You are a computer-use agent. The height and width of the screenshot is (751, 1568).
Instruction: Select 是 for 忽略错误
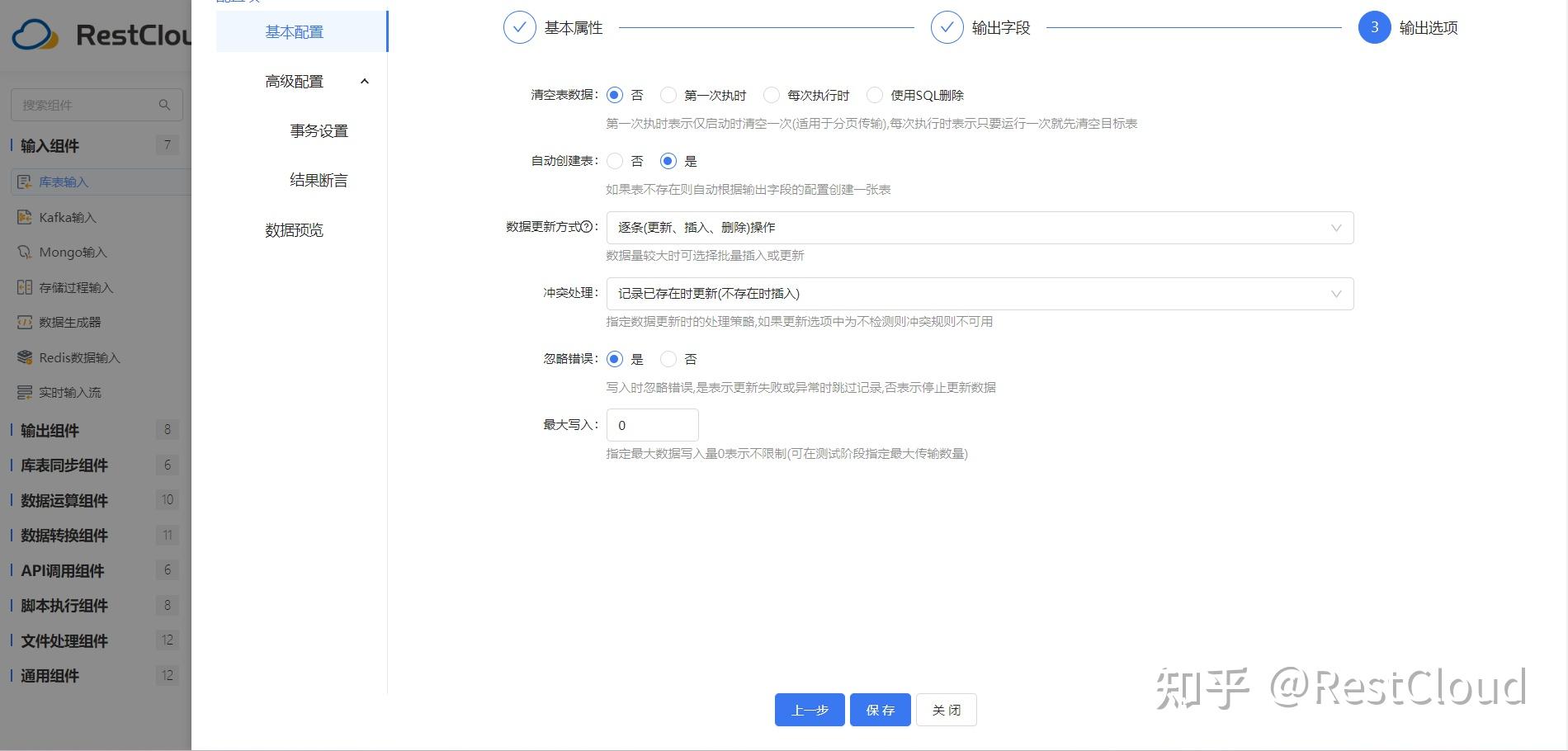(615, 359)
